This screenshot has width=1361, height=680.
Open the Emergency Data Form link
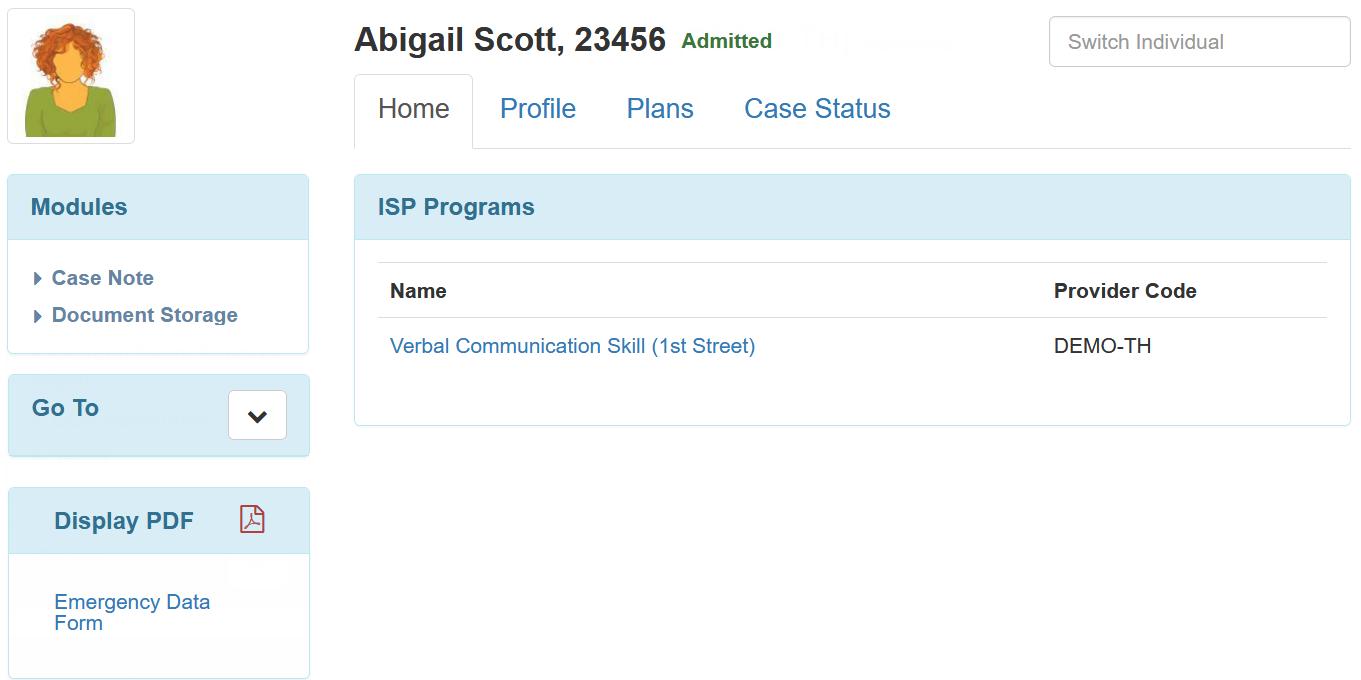[131, 612]
